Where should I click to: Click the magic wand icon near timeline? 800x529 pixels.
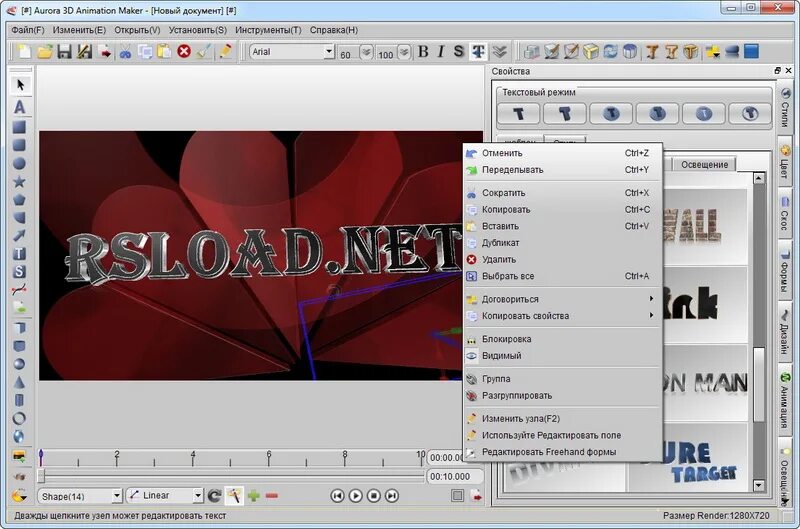click(234, 495)
